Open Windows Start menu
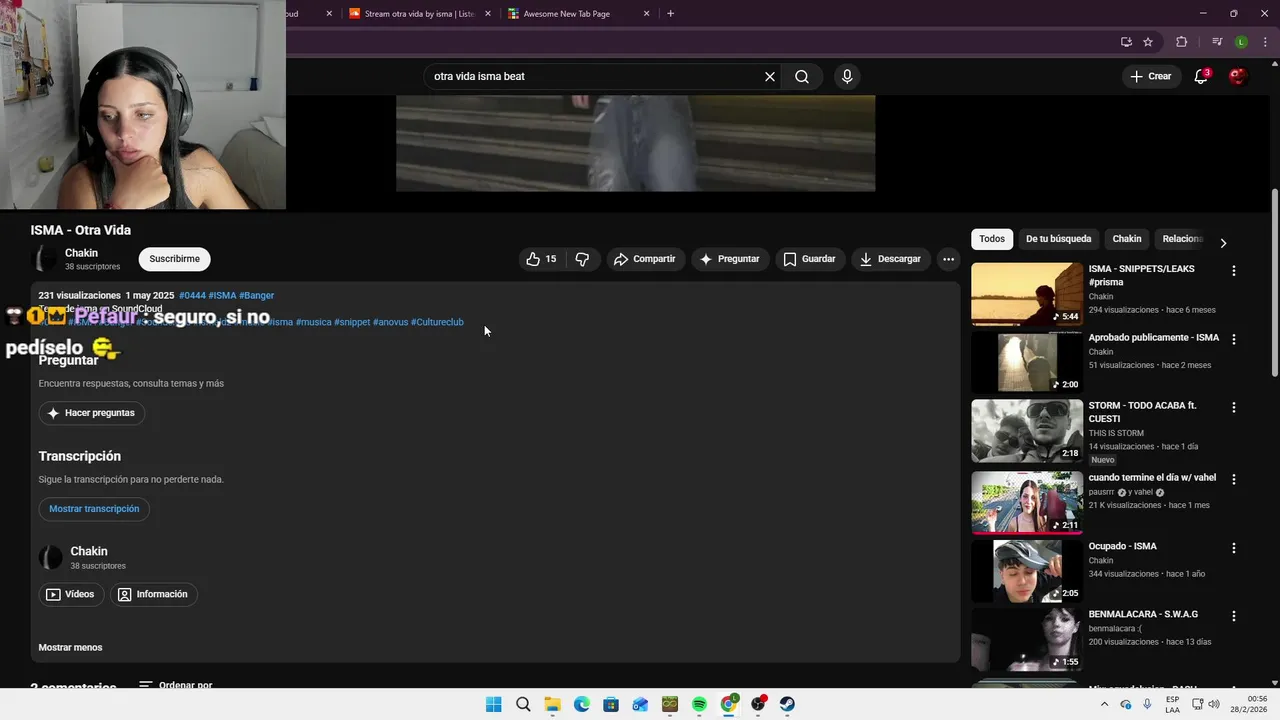Screen dimensions: 1280x720 click(494, 705)
